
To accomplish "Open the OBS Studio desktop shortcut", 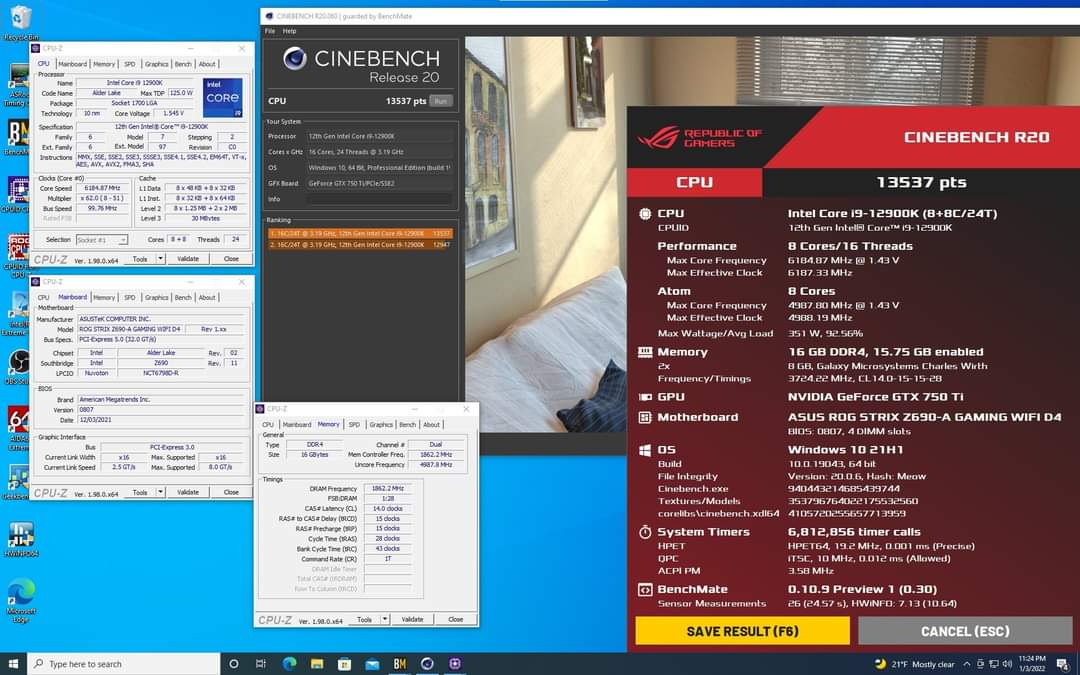I will click(x=18, y=366).
